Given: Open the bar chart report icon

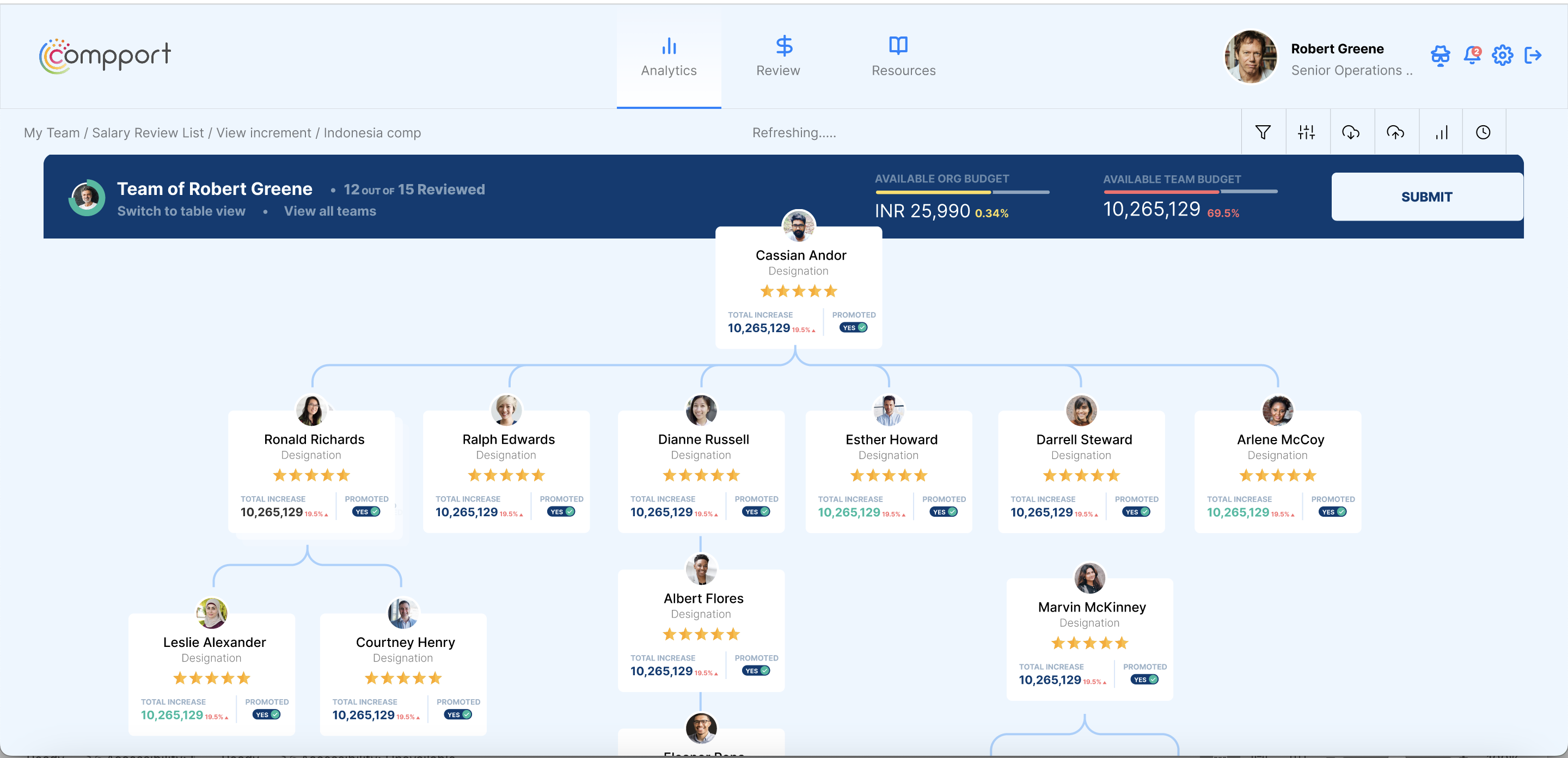Looking at the screenshot, I should click(1441, 132).
